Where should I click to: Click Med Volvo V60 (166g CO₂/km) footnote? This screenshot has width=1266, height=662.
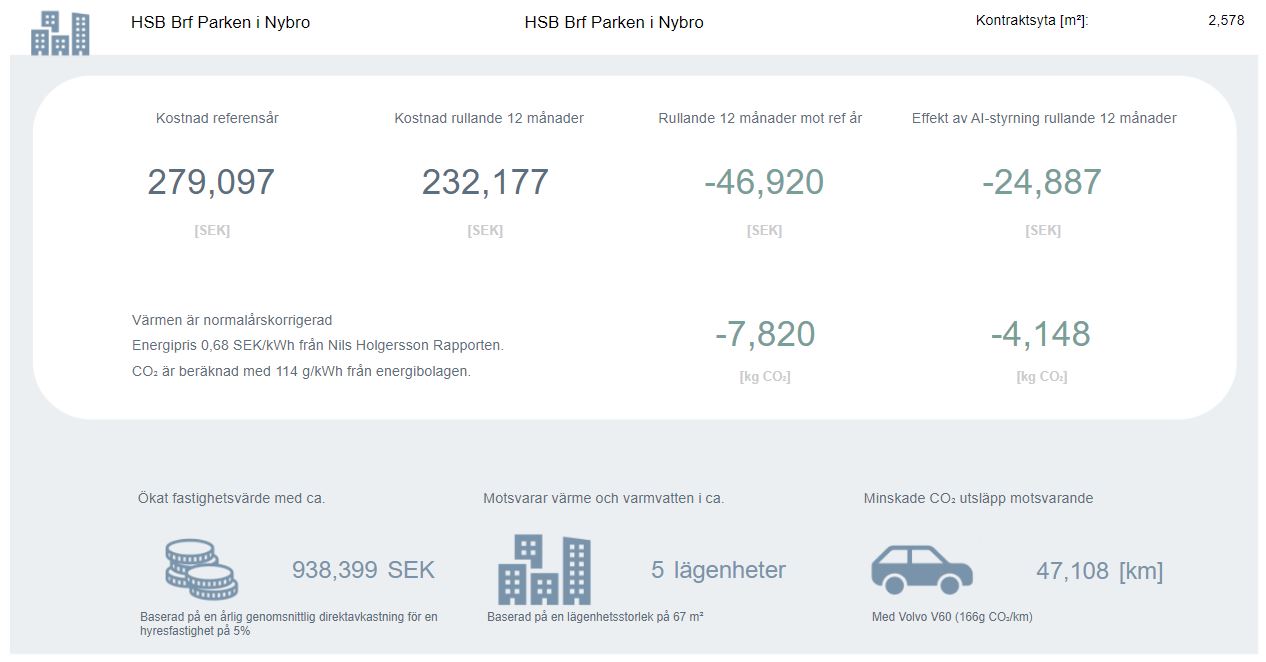(x=952, y=617)
